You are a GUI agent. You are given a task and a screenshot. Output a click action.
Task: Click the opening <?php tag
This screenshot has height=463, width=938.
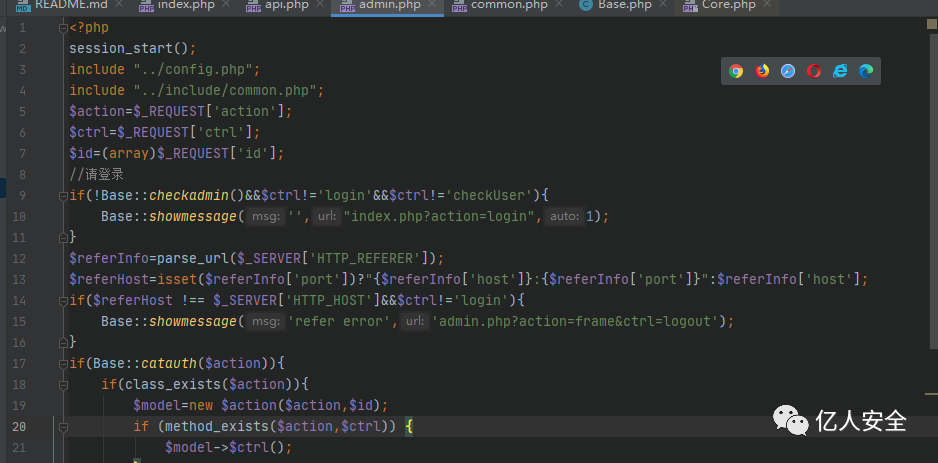pyautogui.click(x=89, y=28)
